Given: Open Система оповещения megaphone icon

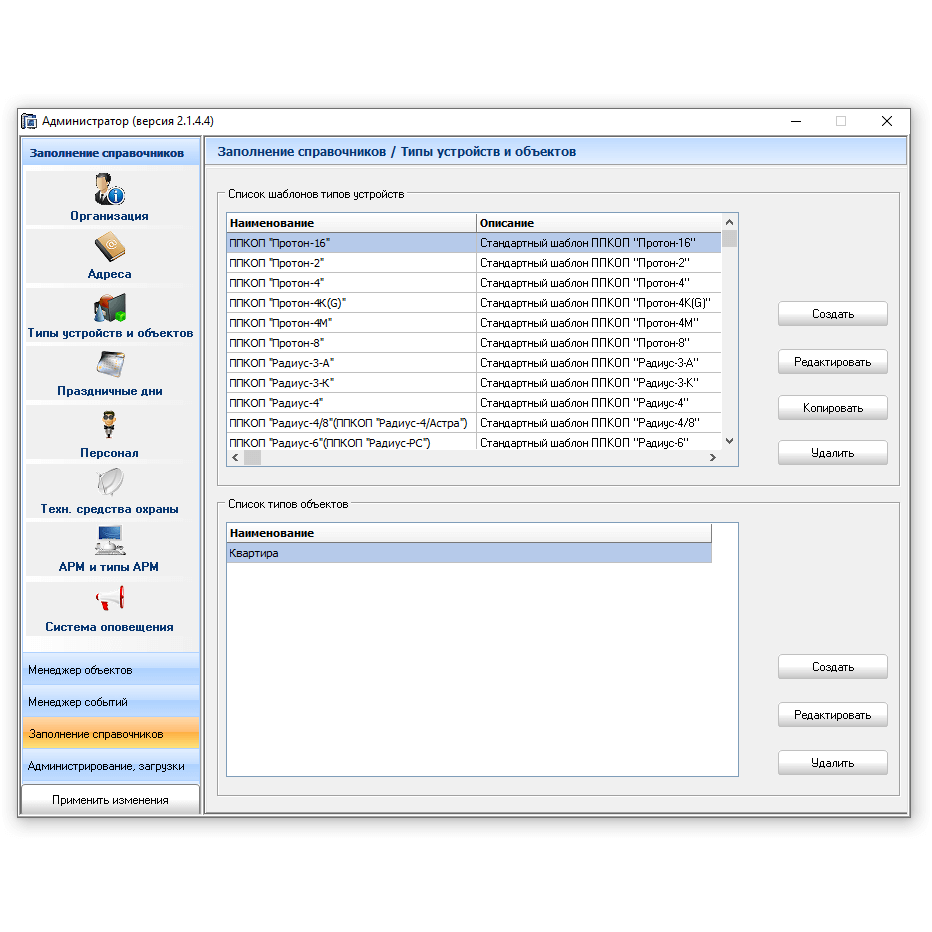Looking at the screenshot, I should (110, 598).
